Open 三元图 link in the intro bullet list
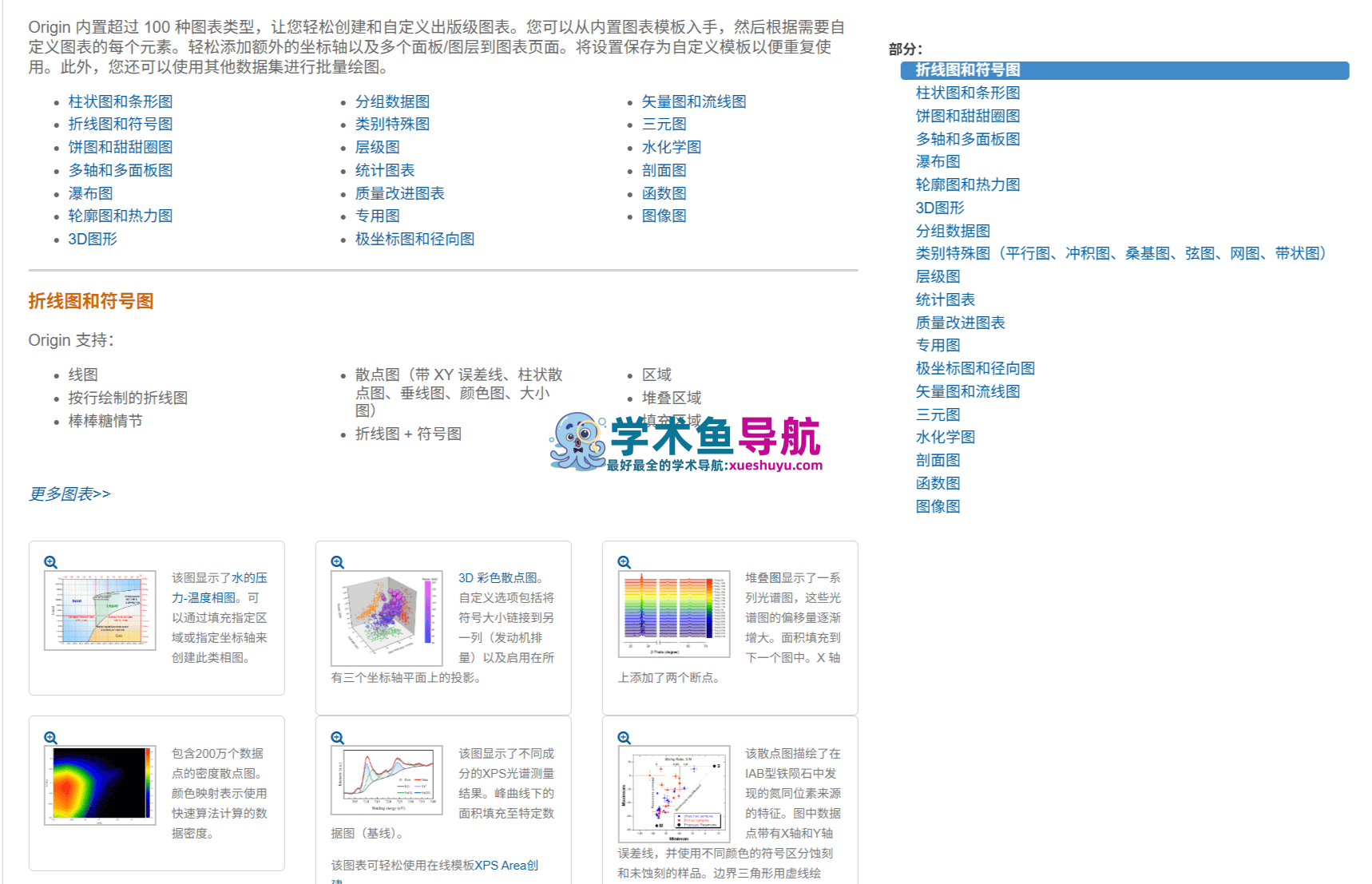 click(x=664, y=125)
